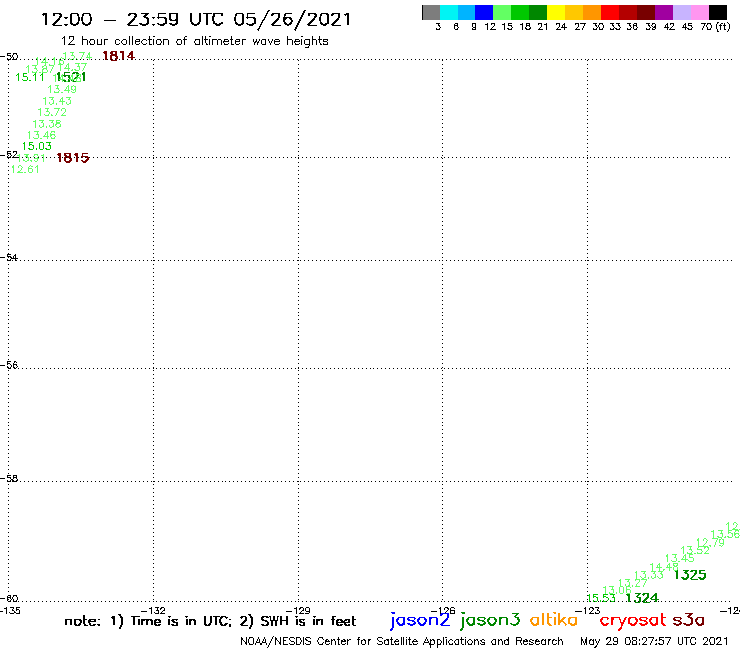This screenshot has height=650, width=740.
Task: Click the wave height value 15.11
Action: (30, 77)
